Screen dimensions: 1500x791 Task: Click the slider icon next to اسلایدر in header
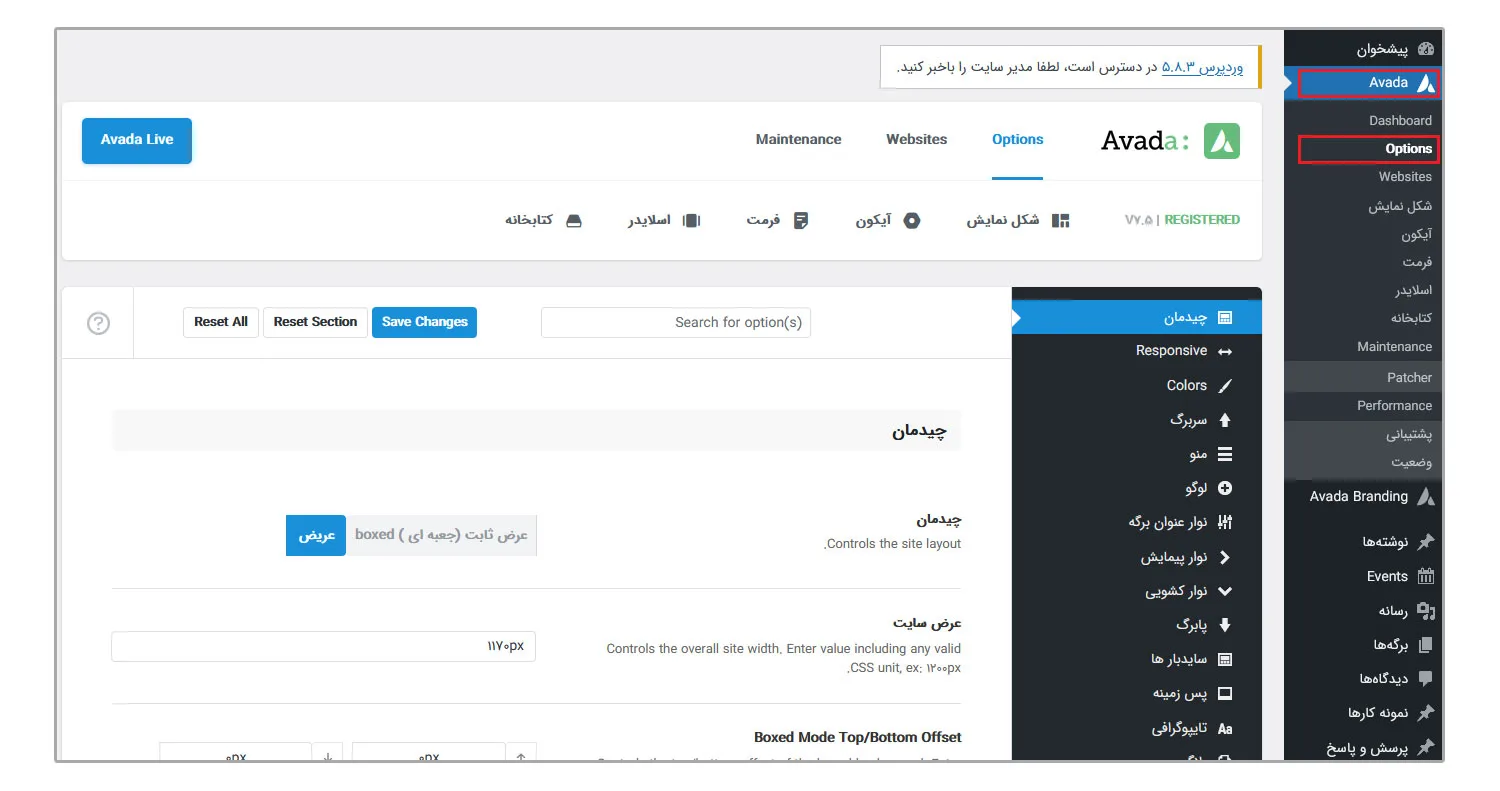(x=691, y=220)
